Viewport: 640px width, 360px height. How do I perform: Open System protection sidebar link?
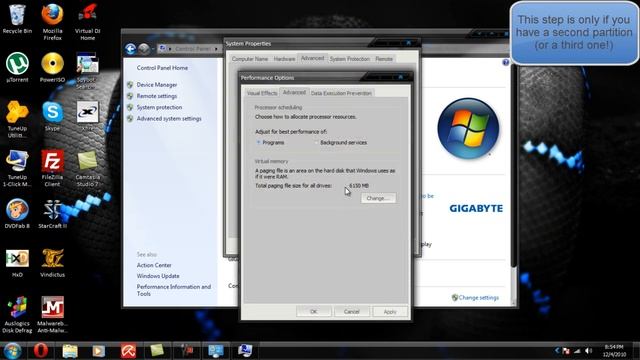159,107
